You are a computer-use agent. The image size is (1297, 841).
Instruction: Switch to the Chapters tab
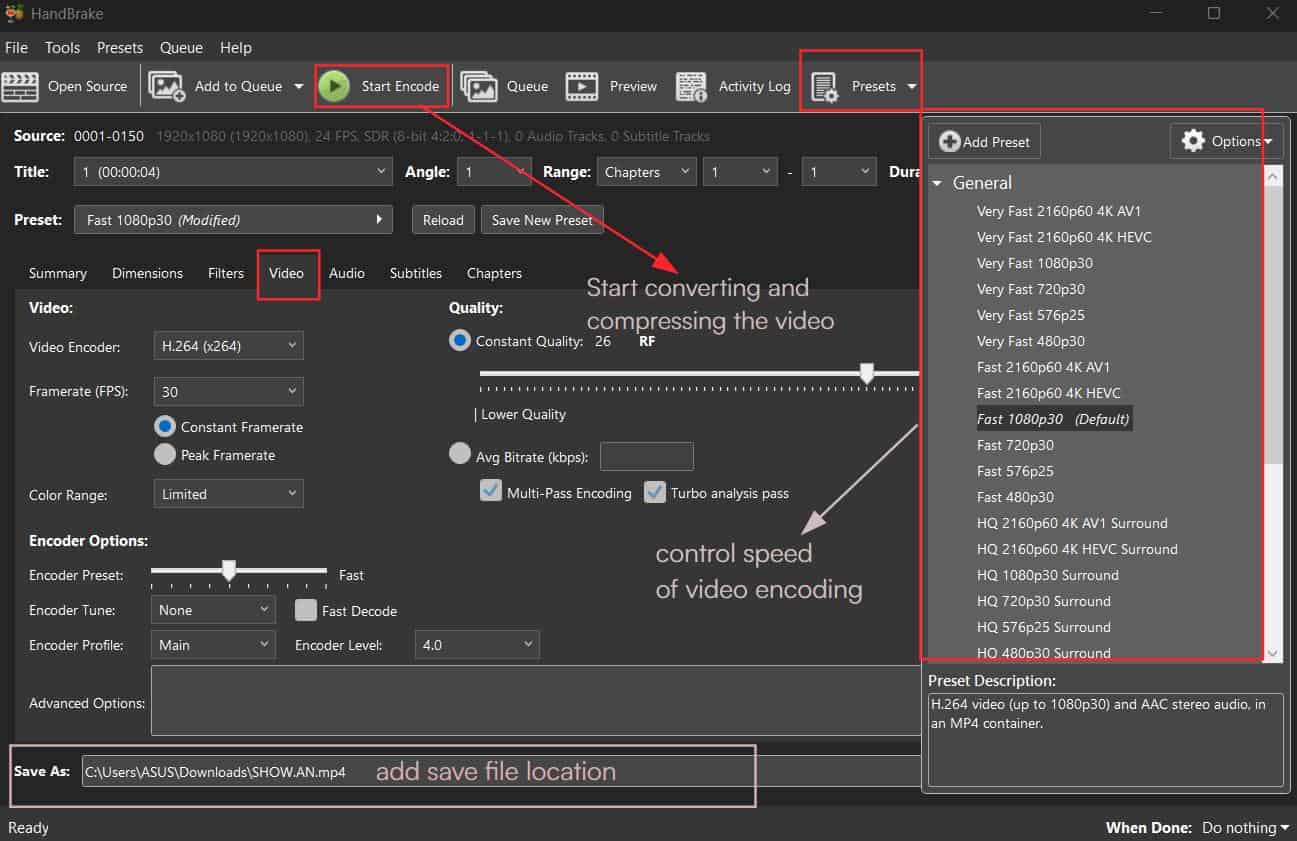coord(494,273)
